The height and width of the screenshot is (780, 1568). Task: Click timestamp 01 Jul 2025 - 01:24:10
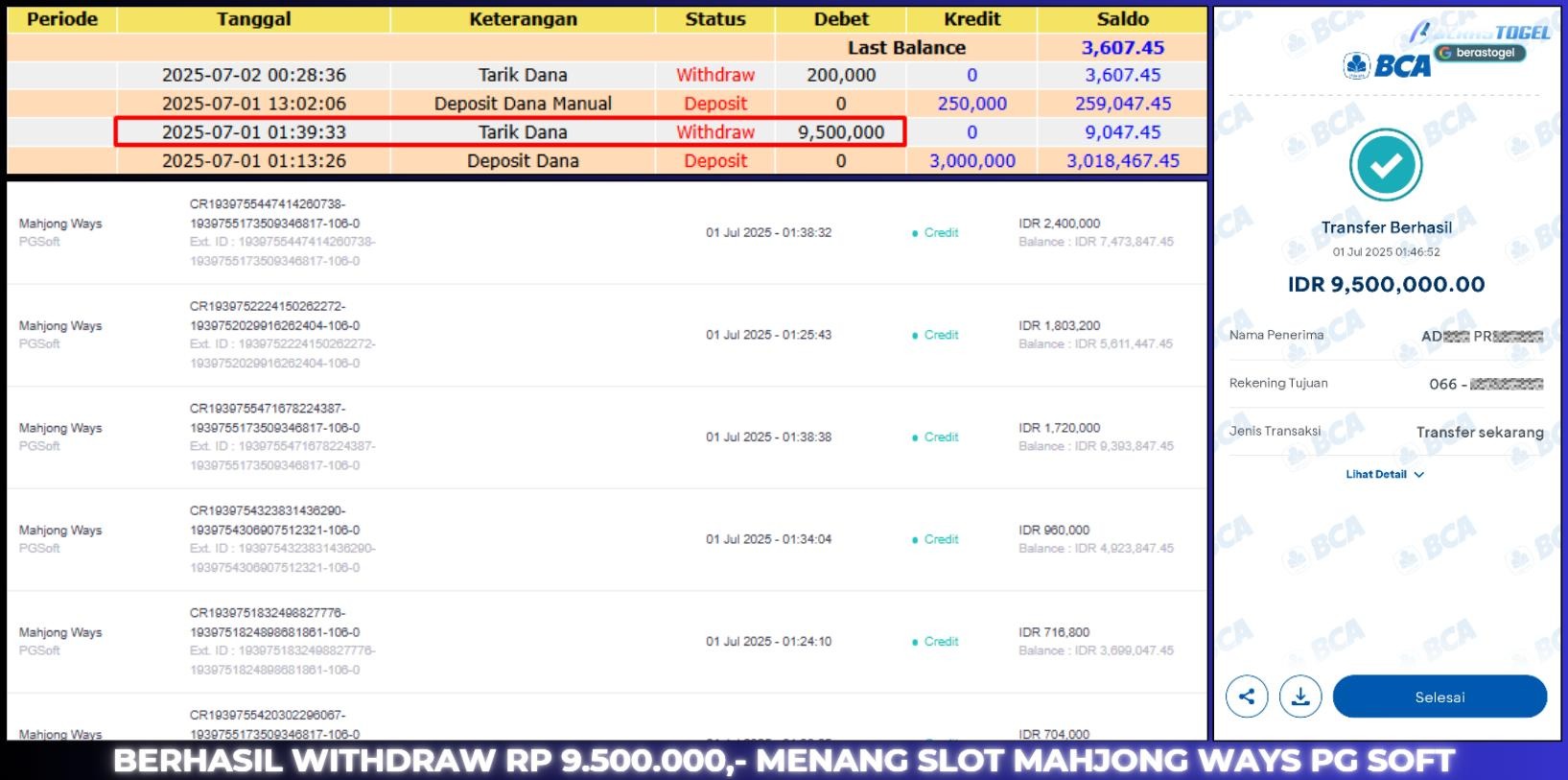[768, 642]
